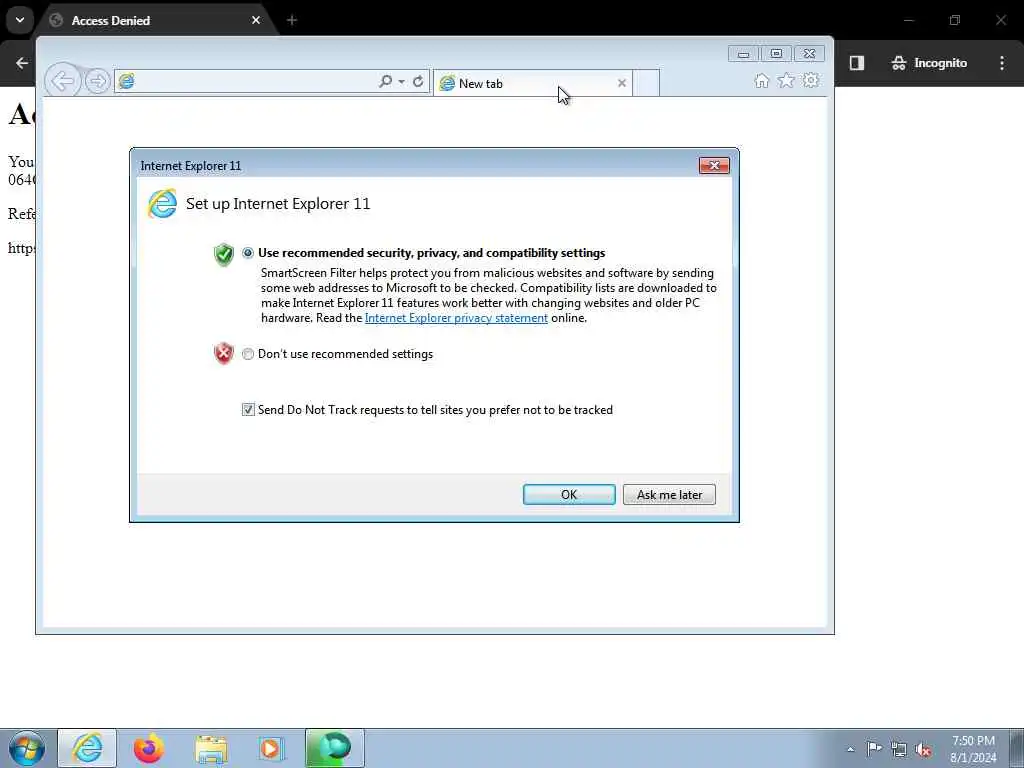Minimize the Internet Explorer window
Viewport: 1024px width, 768px height.
point(743,54)
